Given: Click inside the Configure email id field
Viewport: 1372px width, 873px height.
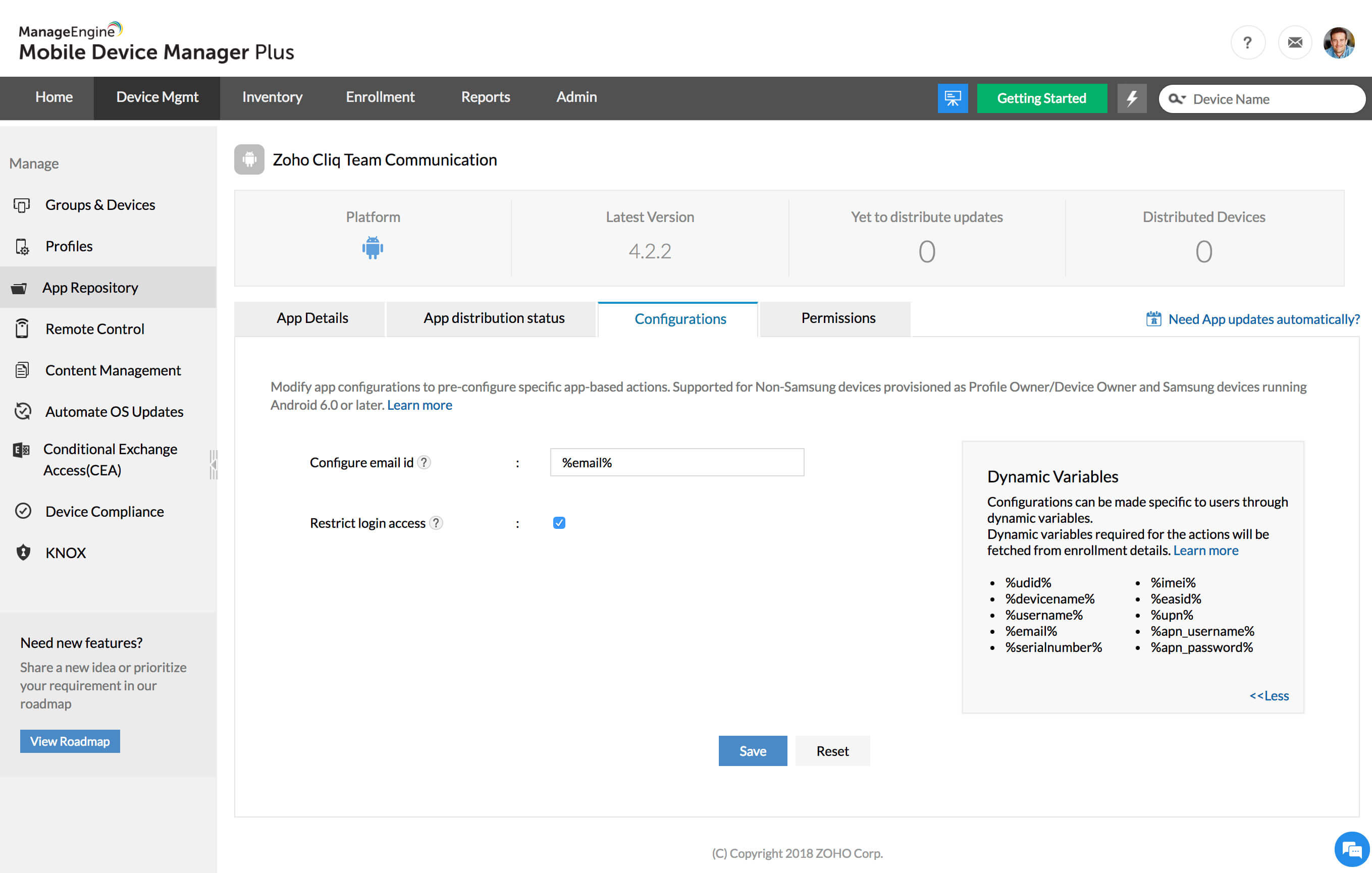Looking at the screenshot, I should (676, 462).
